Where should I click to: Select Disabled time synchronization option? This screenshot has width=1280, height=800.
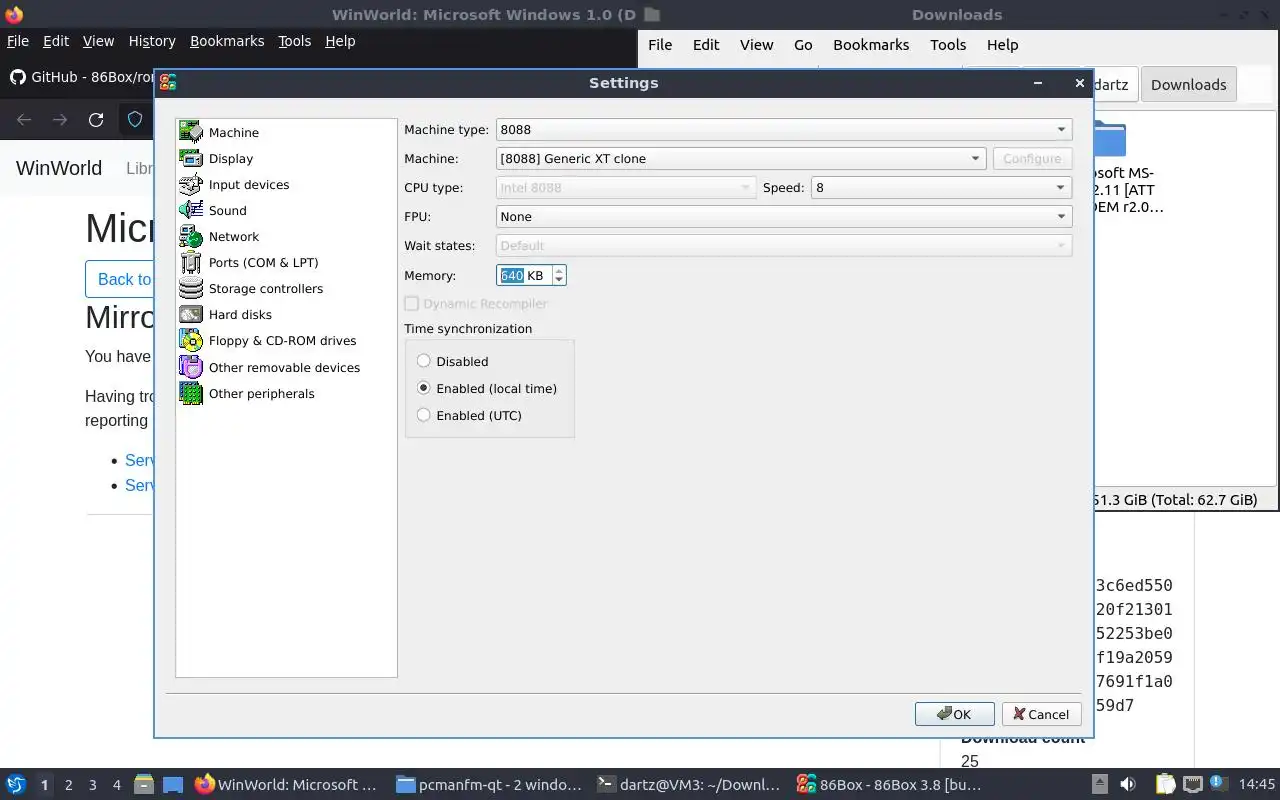pos(424,361)
